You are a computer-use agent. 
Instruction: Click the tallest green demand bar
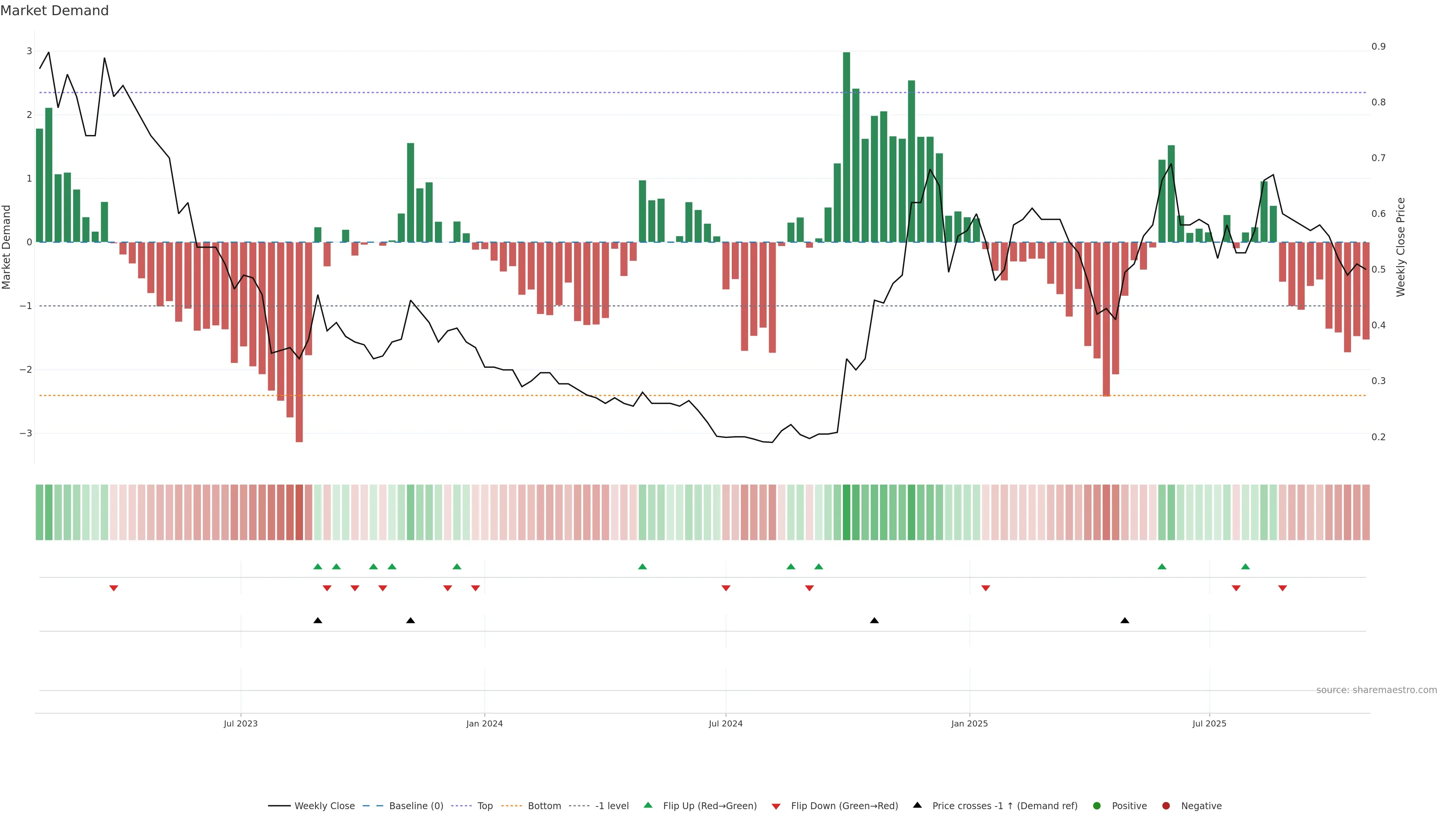tap(846, 147)
